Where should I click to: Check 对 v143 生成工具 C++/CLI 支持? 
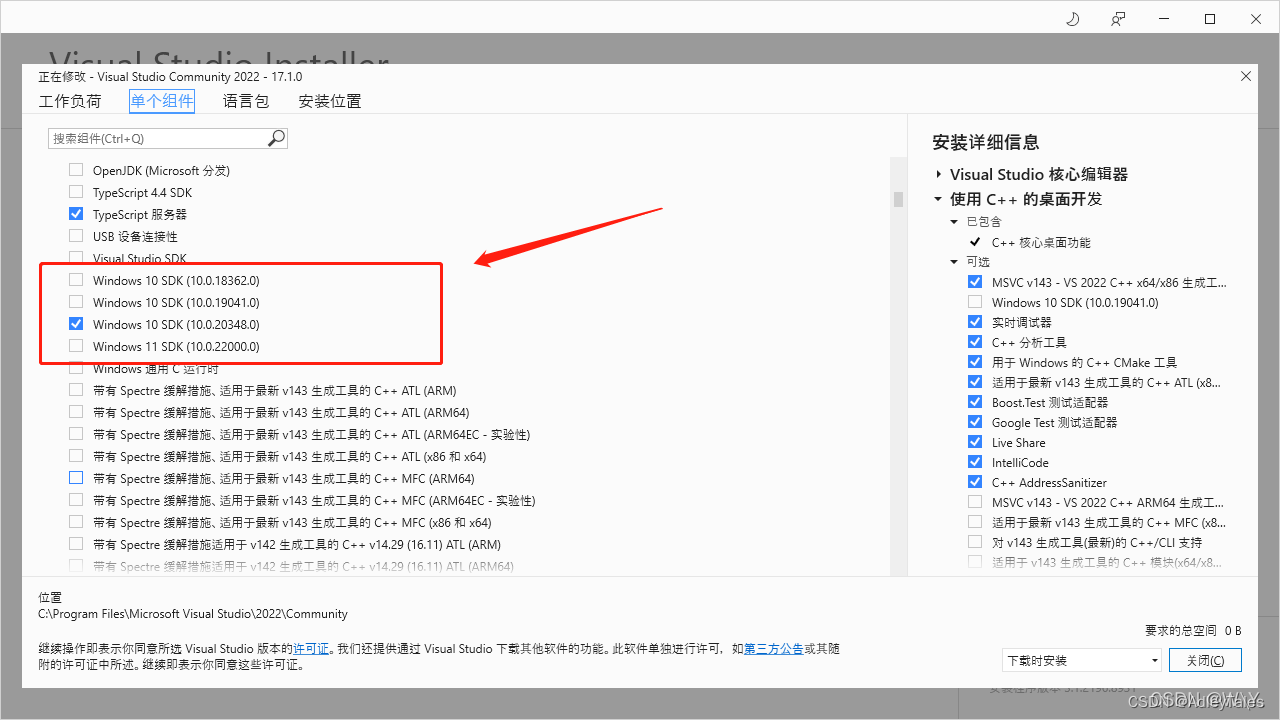(x=975, y=542)
